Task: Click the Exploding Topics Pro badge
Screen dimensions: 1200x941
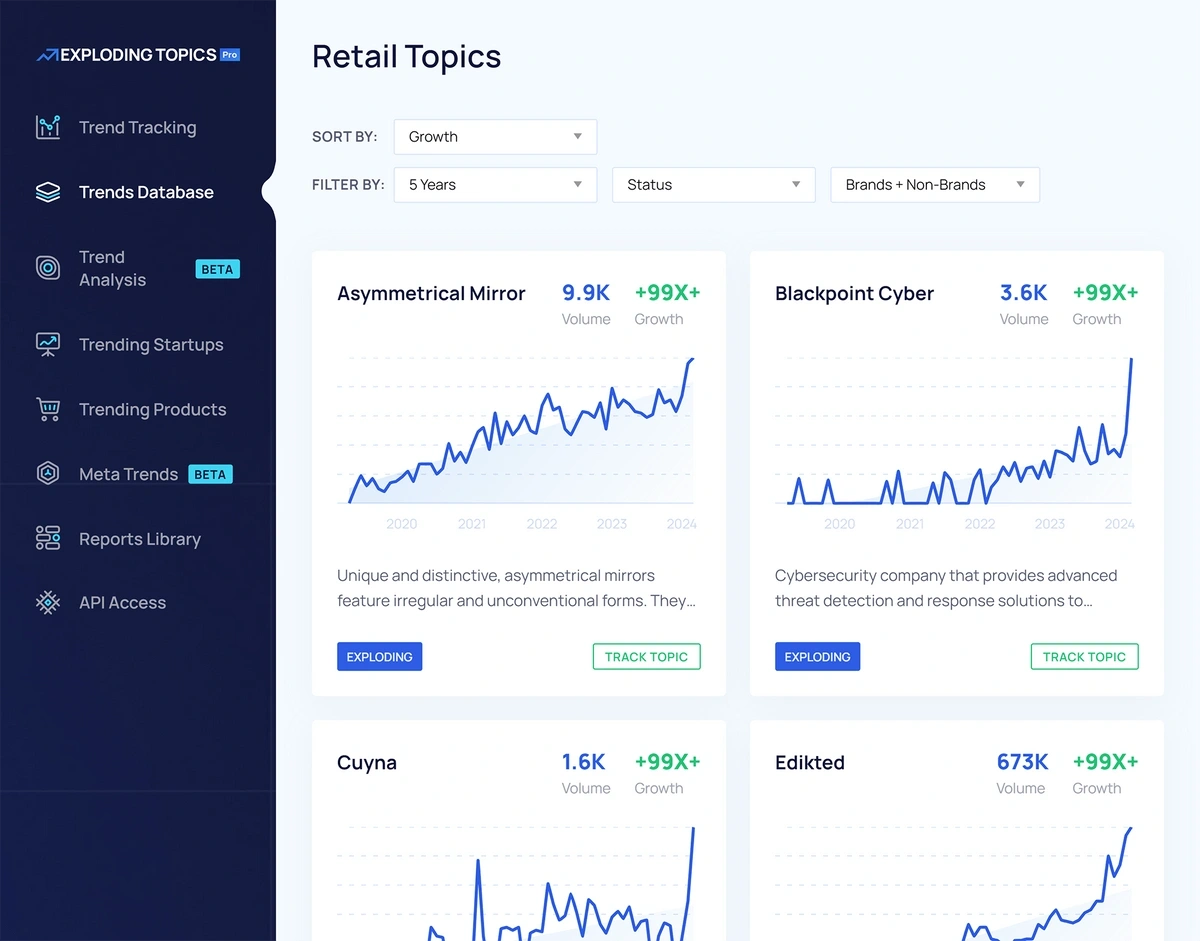Action: (230, 55)
